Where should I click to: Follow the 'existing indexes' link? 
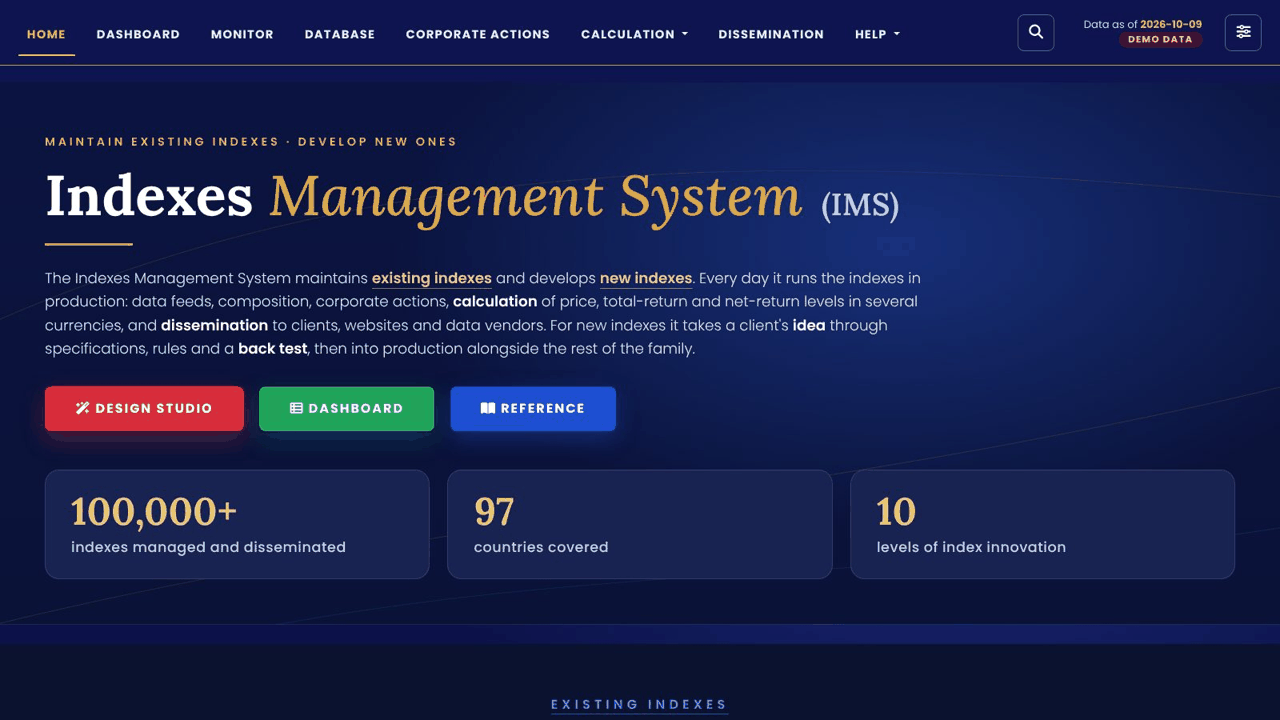click(x=432, y=278)
